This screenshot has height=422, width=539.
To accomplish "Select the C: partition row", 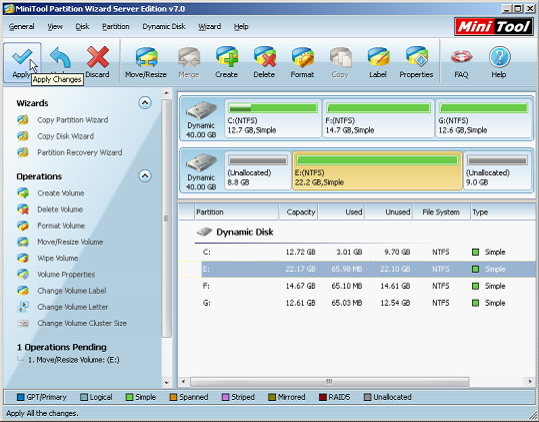I will point(357,252).
